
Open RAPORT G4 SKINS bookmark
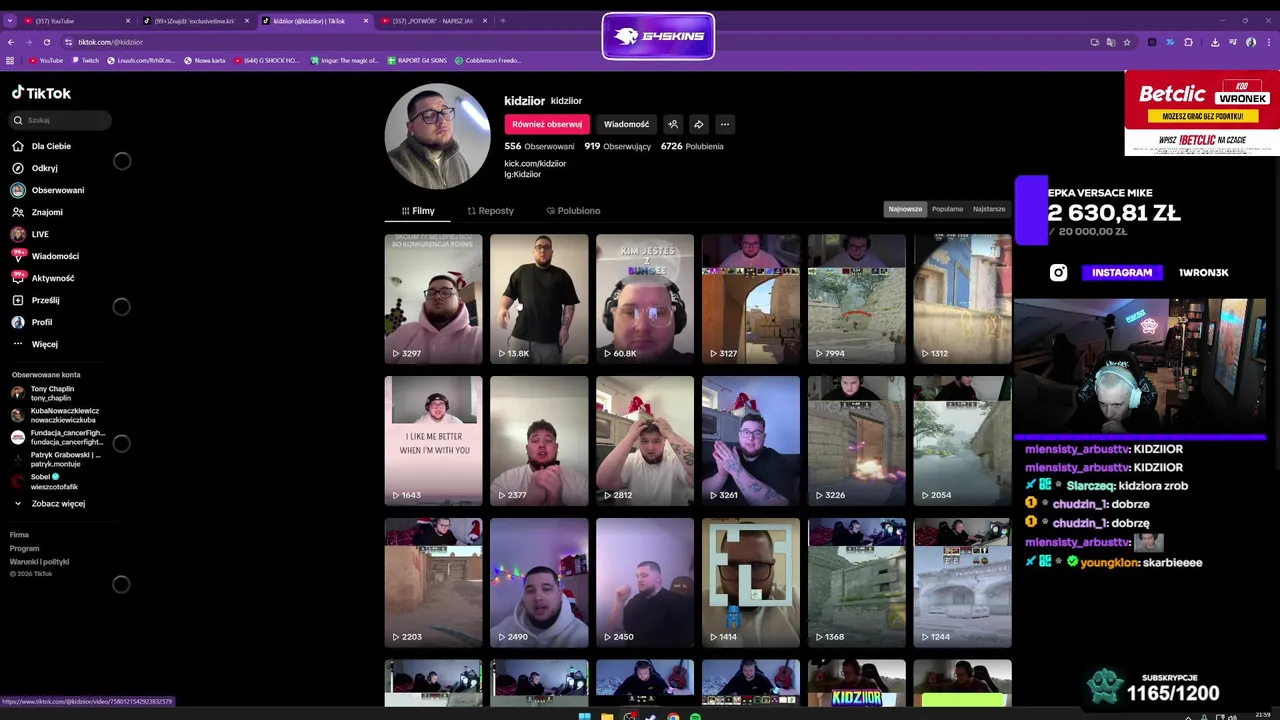pyautogui.click(x=416, y=60)
